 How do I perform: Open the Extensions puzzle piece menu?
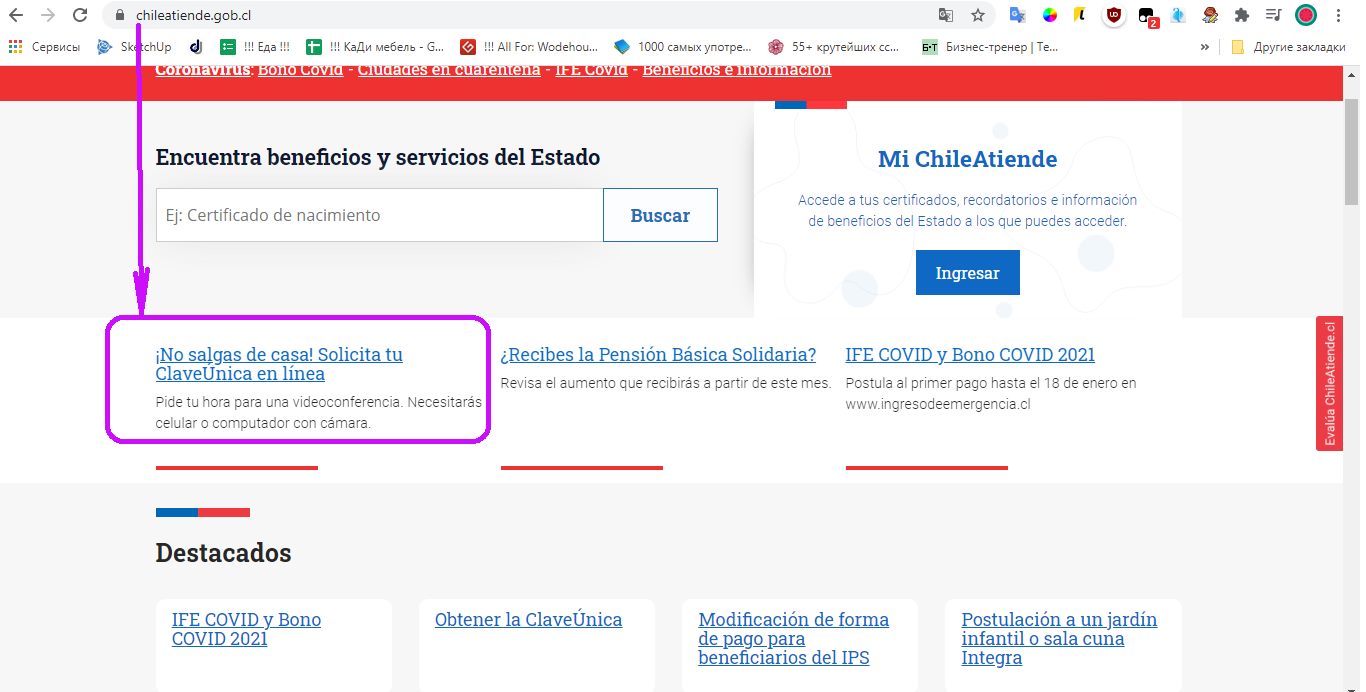coord(1242,15)
